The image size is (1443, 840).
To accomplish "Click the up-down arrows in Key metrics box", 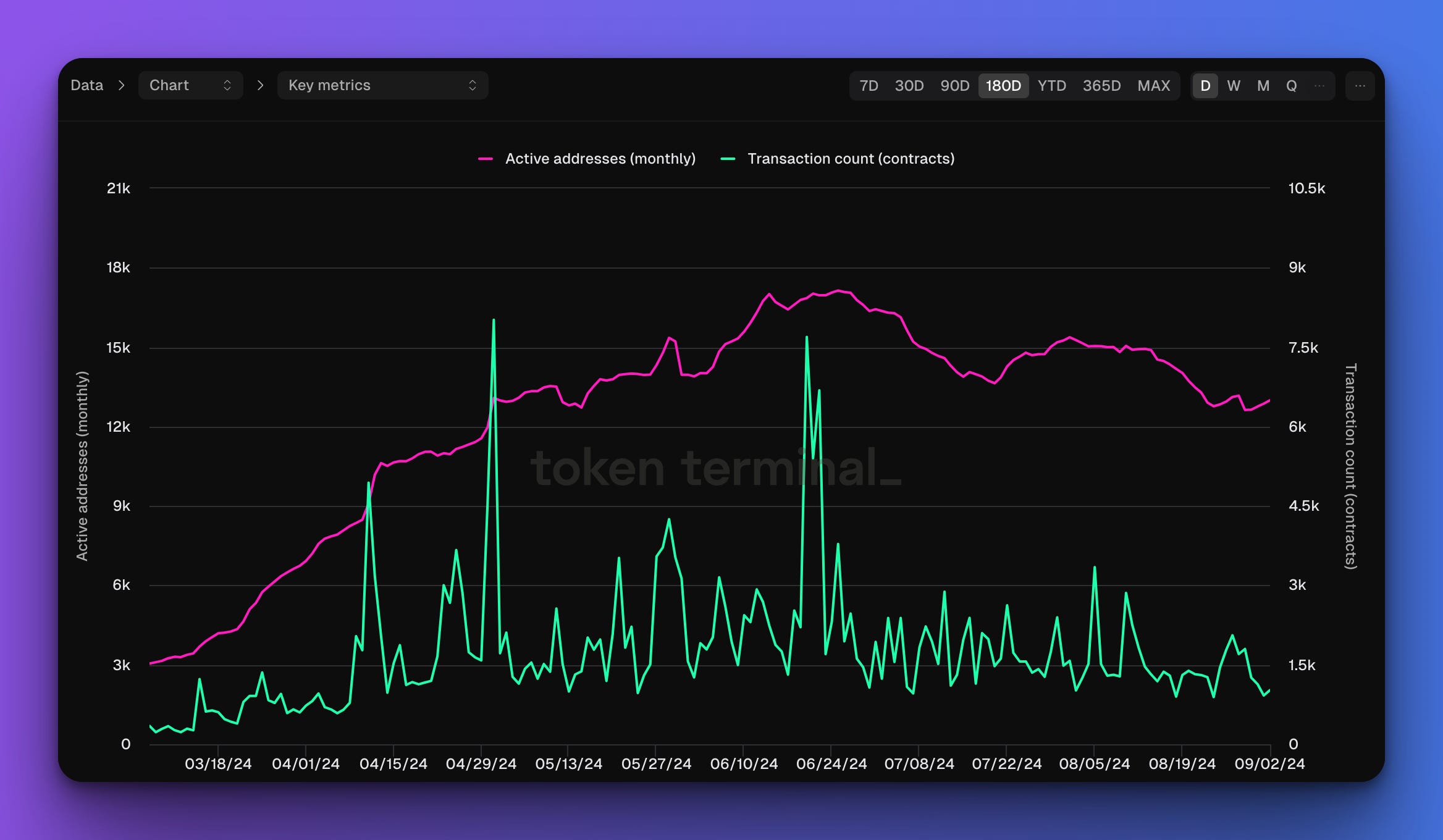I will pos(473,85).
